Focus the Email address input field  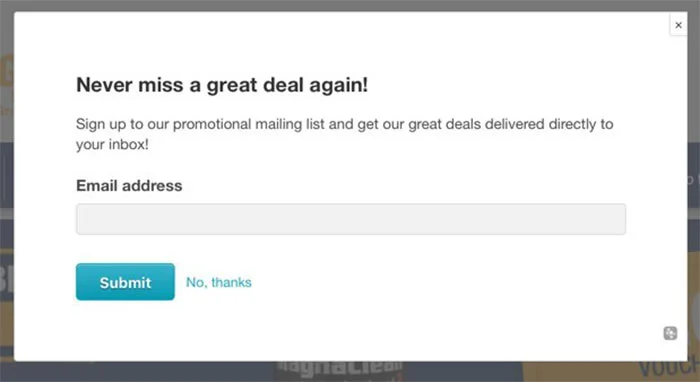pos(351,219)
